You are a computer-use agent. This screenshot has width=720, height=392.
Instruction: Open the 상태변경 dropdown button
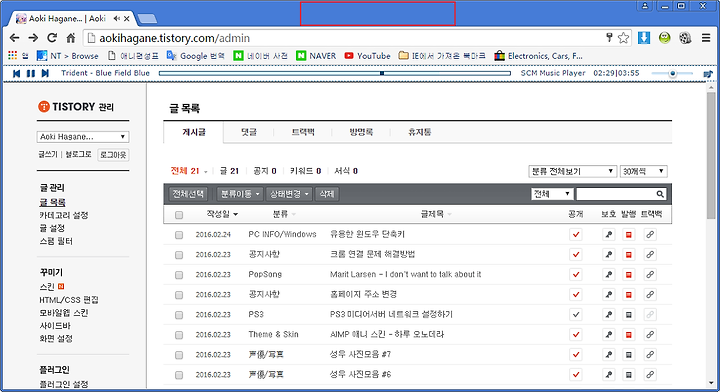[x=289, y=194]
